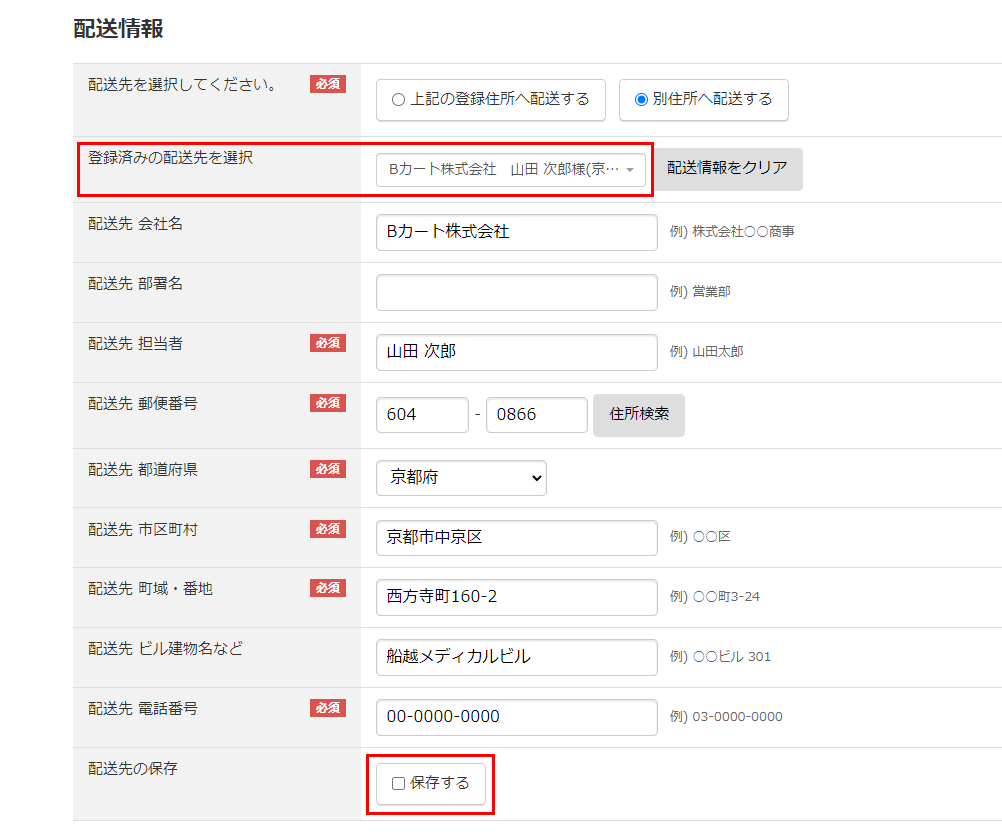Click the example text 例) 営業部
Viewport: 1002px width, 835px height.
(700, 292)
